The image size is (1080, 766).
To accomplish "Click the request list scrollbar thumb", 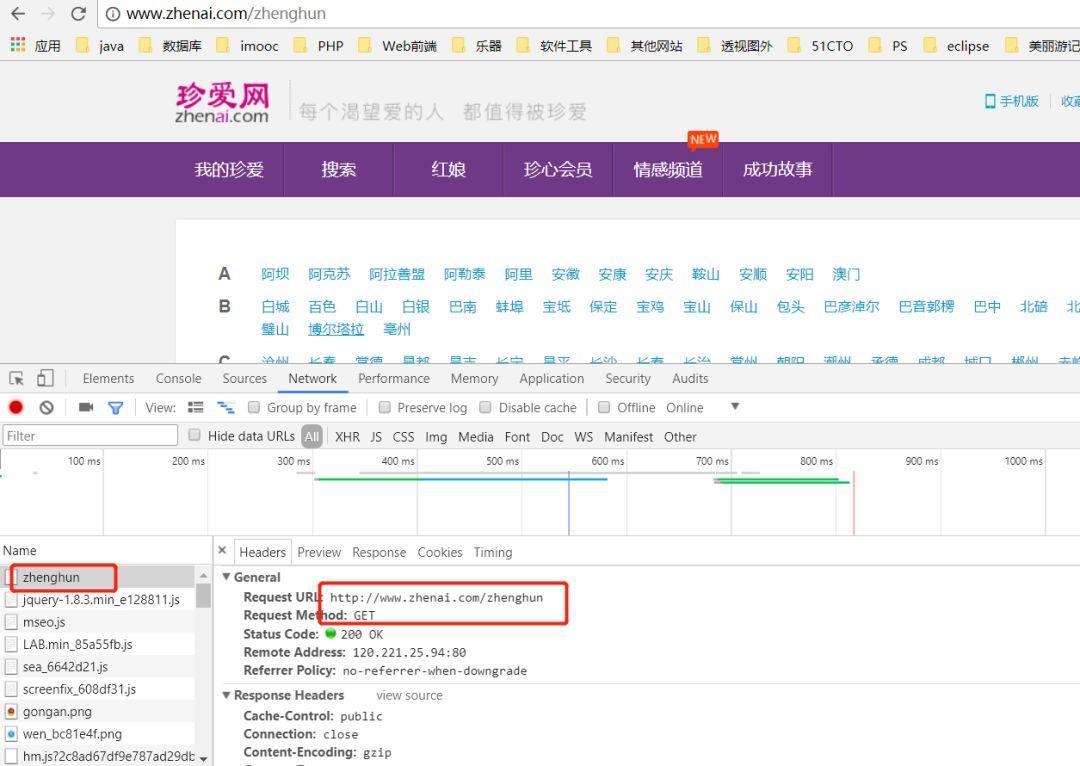I will 202,595.
